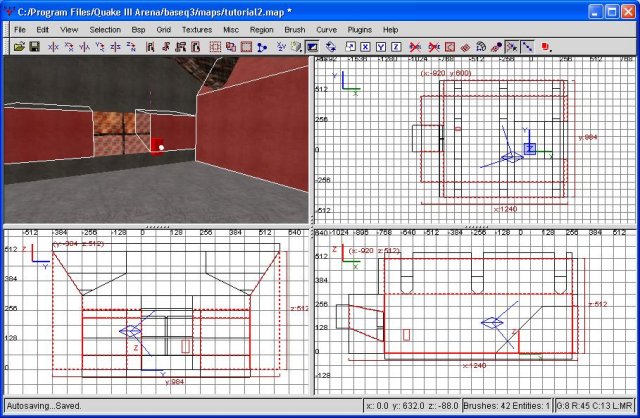Open the Plugins menu

[360, 29]
